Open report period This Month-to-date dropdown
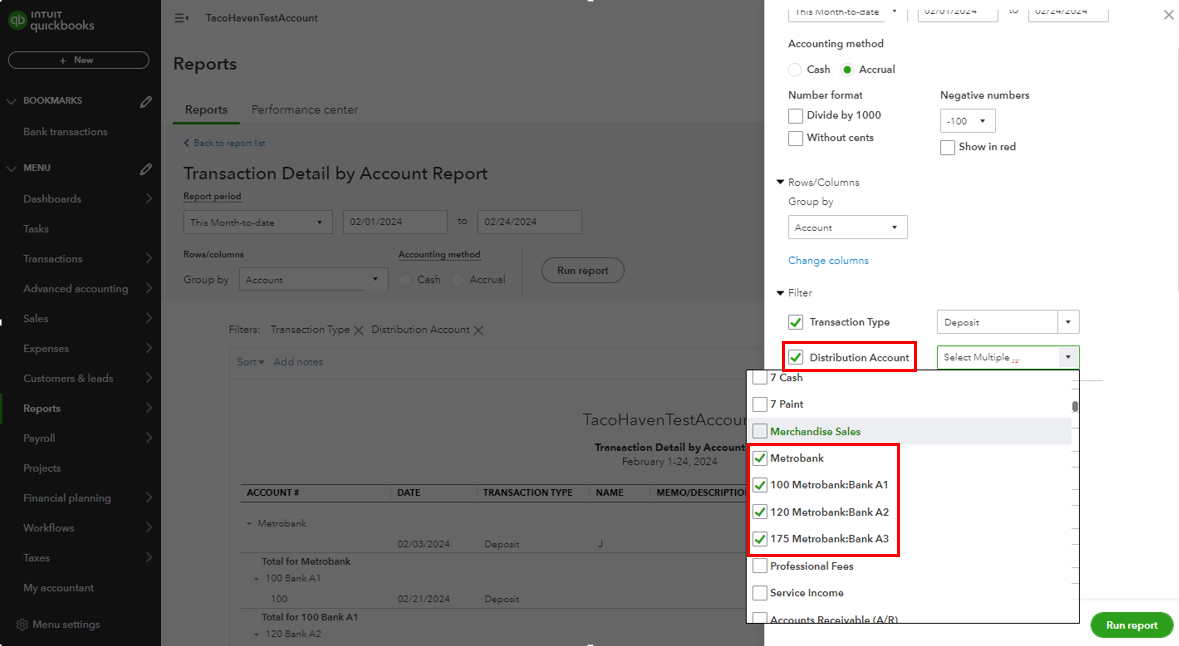Image resolution: width=1179 pixels, height=646 pixels. (x=257, y=222)
